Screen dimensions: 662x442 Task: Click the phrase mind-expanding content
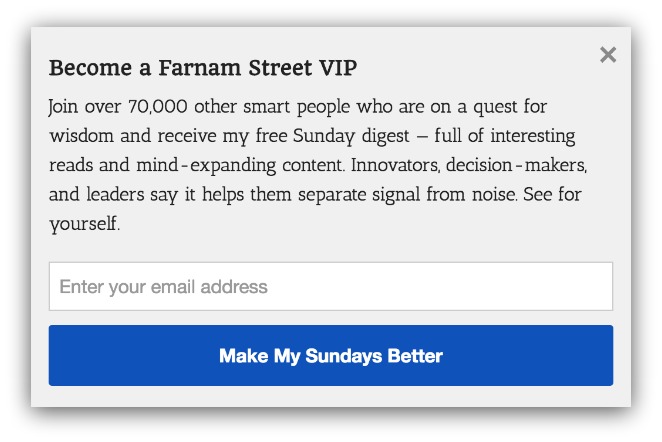[241, 166]
